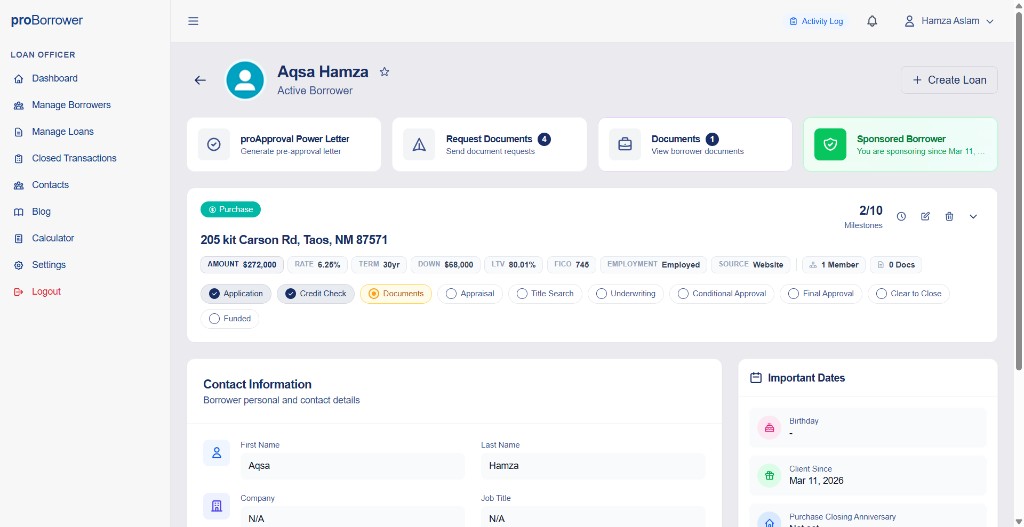Click the Documents briefcase icon
The height and width of the screenshot is (527, 1024).
pyautogui.click(x=625, y=144)
